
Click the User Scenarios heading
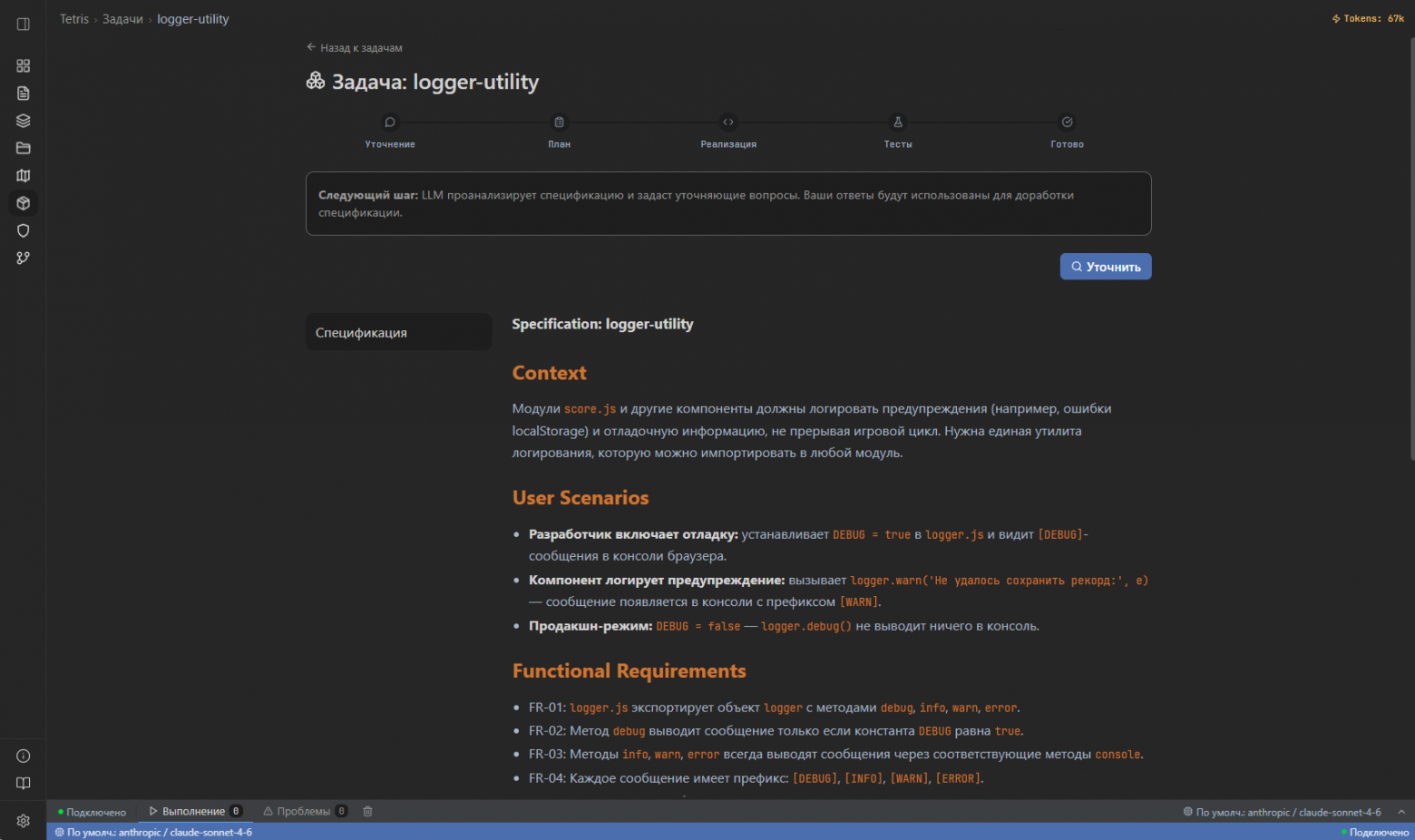(581, 498)
